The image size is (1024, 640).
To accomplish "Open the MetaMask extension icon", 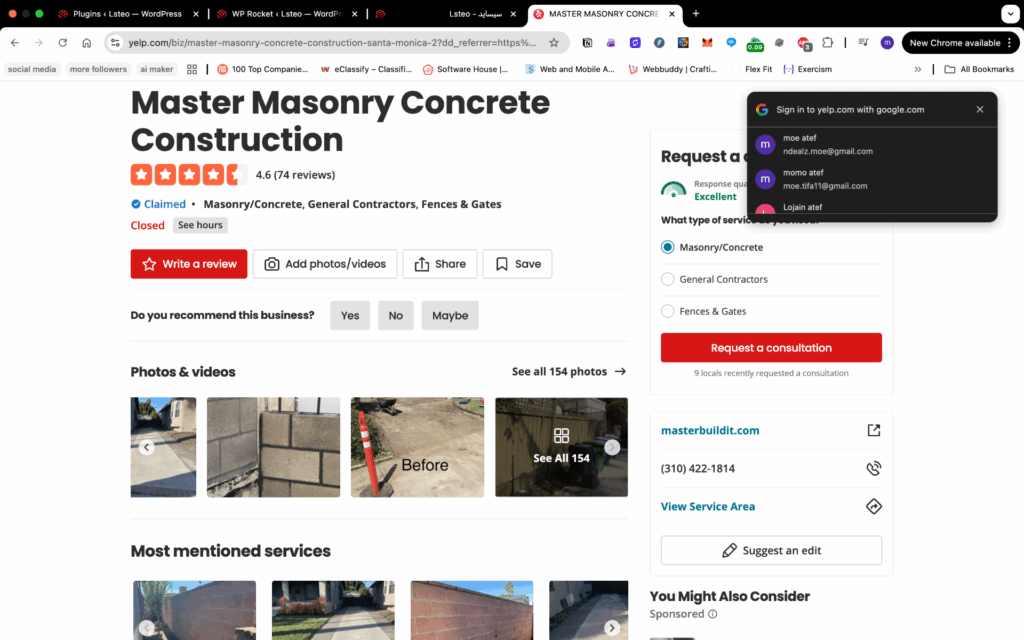I will pos(707,42).
